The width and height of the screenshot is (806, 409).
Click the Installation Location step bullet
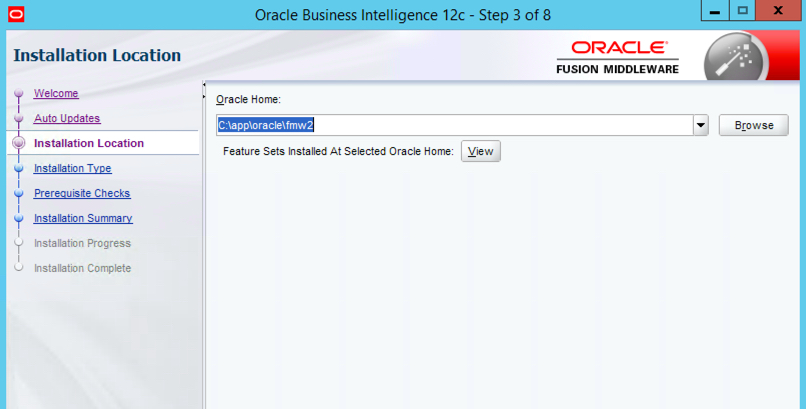click(x=19, y=143)
